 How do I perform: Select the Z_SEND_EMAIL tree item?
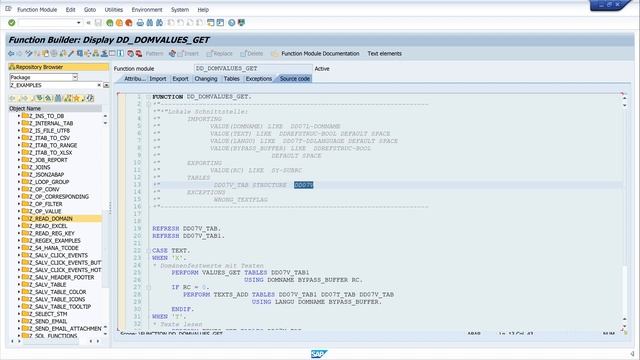click(x=48, y=321)
